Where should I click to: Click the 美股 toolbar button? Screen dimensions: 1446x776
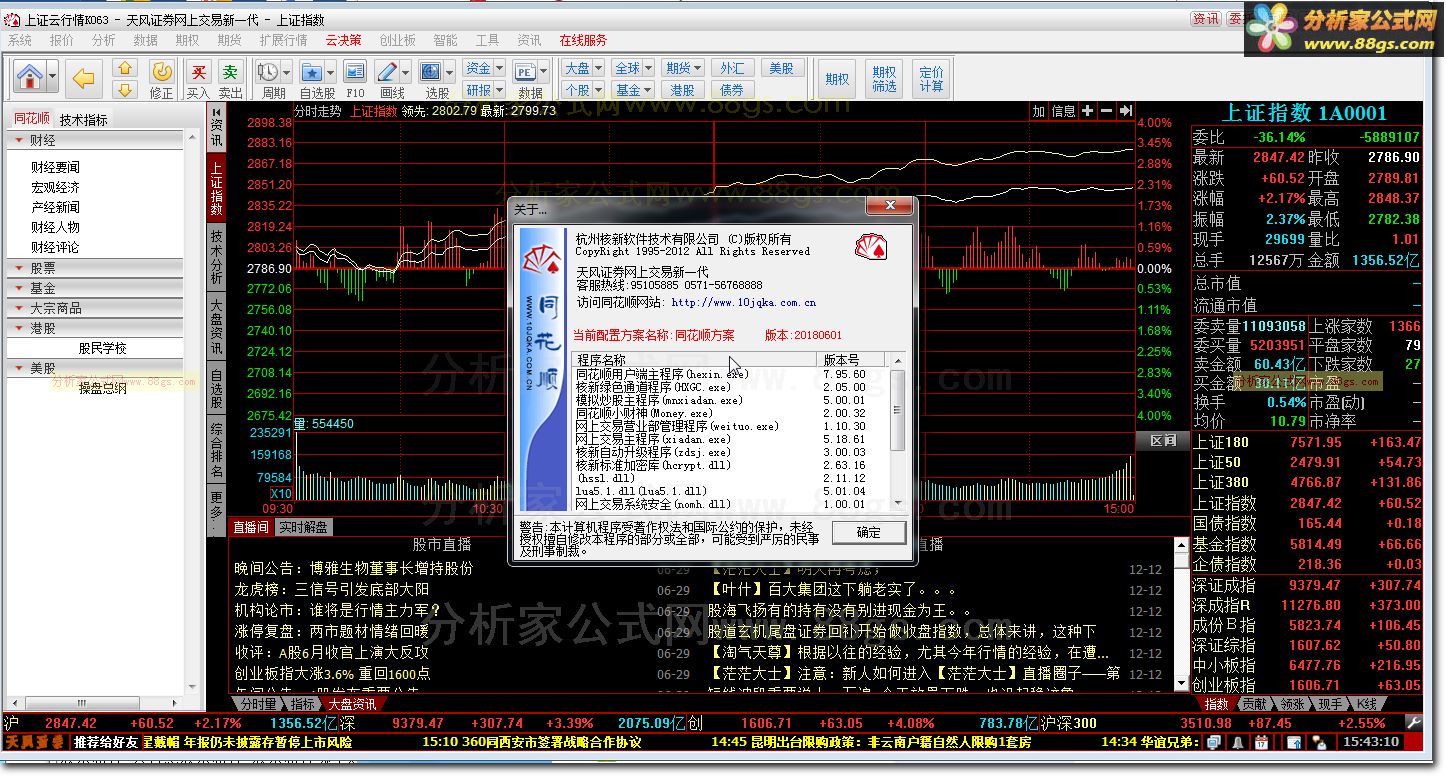tap(782, 68)
